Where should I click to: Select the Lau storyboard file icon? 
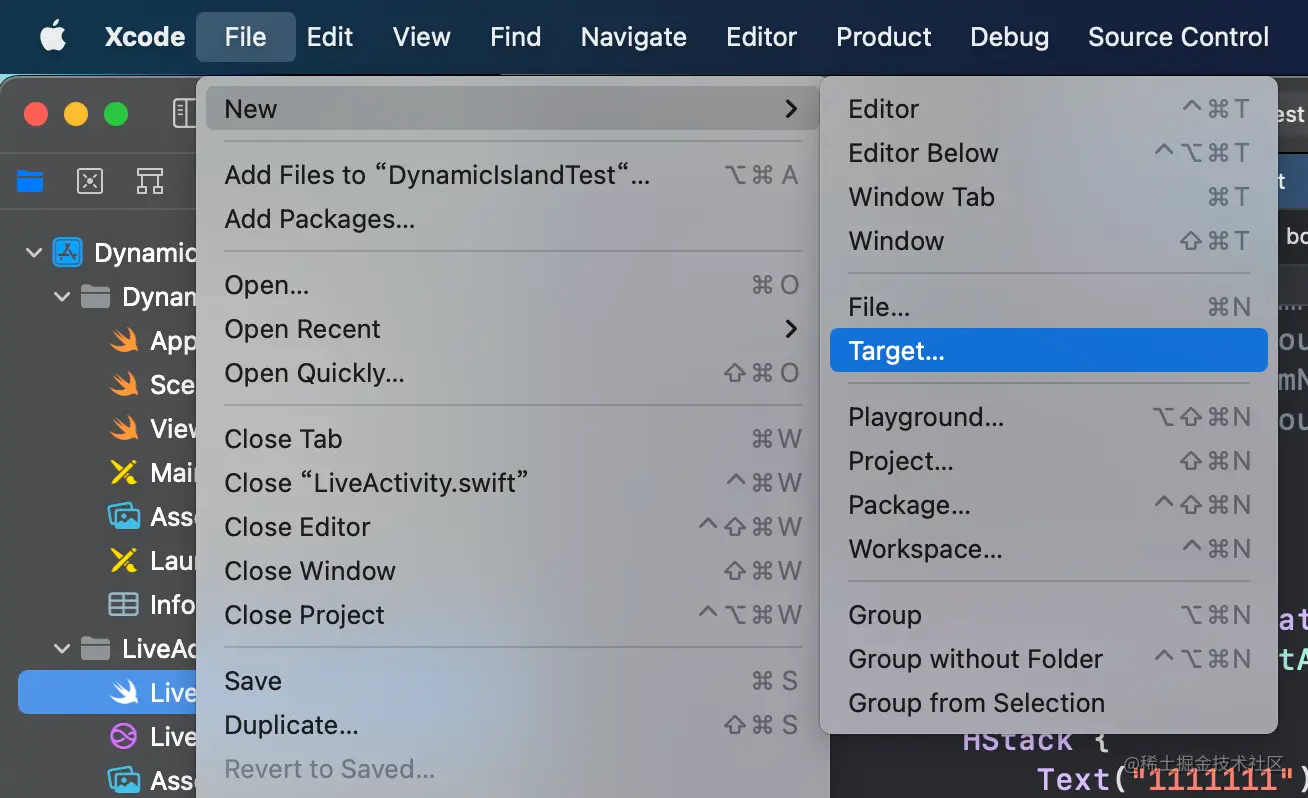tap(123, 560)
